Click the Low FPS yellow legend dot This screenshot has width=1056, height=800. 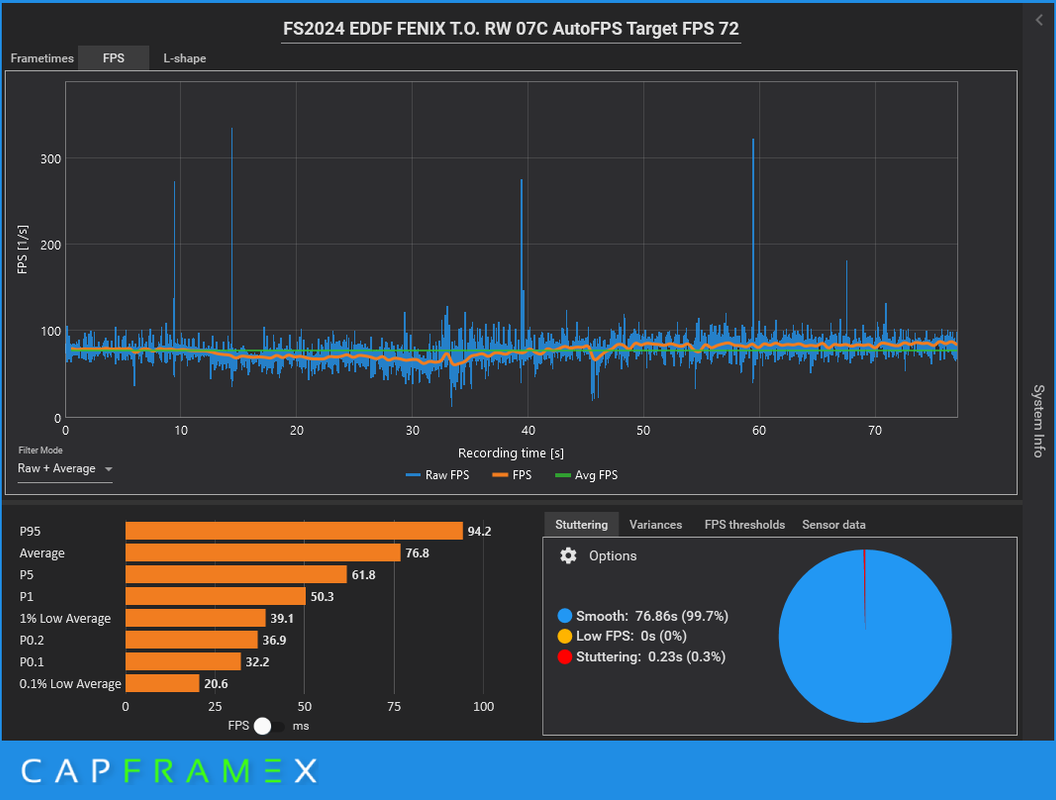click(x=564, y=636)
